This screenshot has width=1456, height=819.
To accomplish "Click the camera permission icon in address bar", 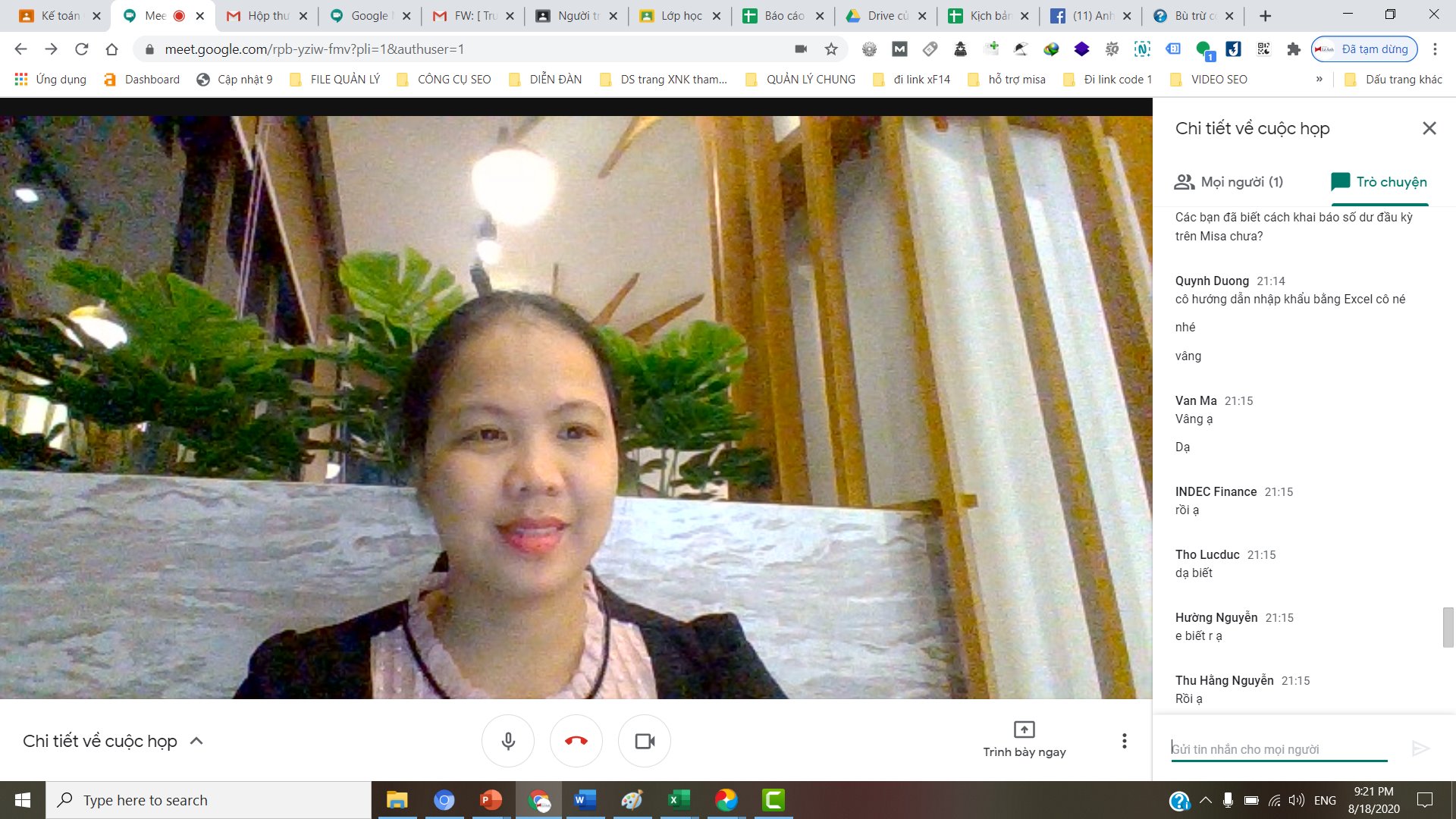I will (x=800, y=49).
